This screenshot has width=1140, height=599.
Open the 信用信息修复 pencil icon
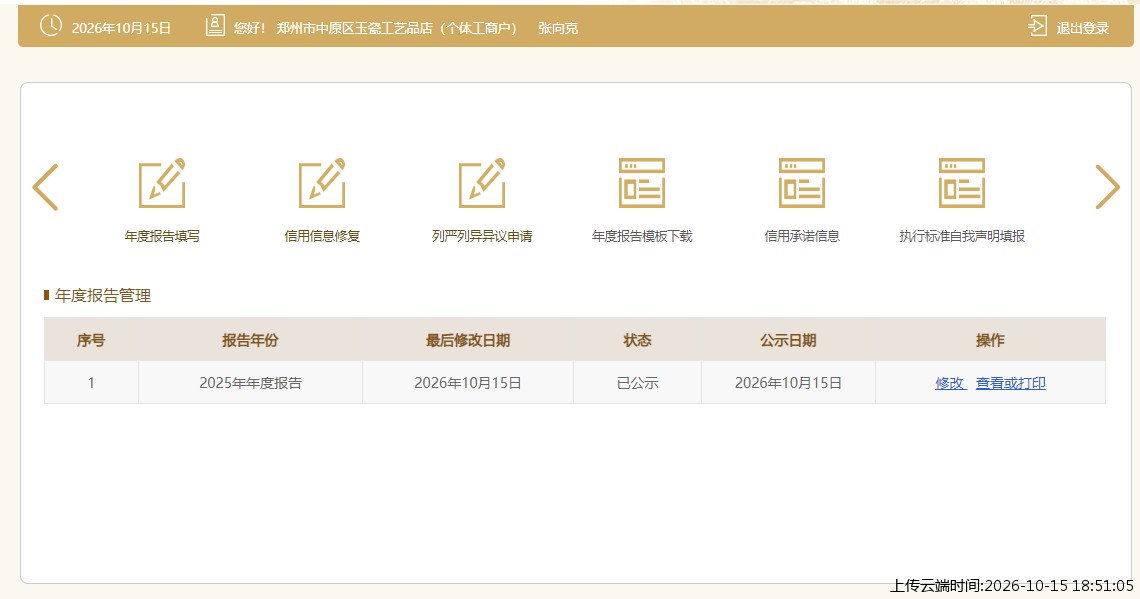tap(322, 183)
